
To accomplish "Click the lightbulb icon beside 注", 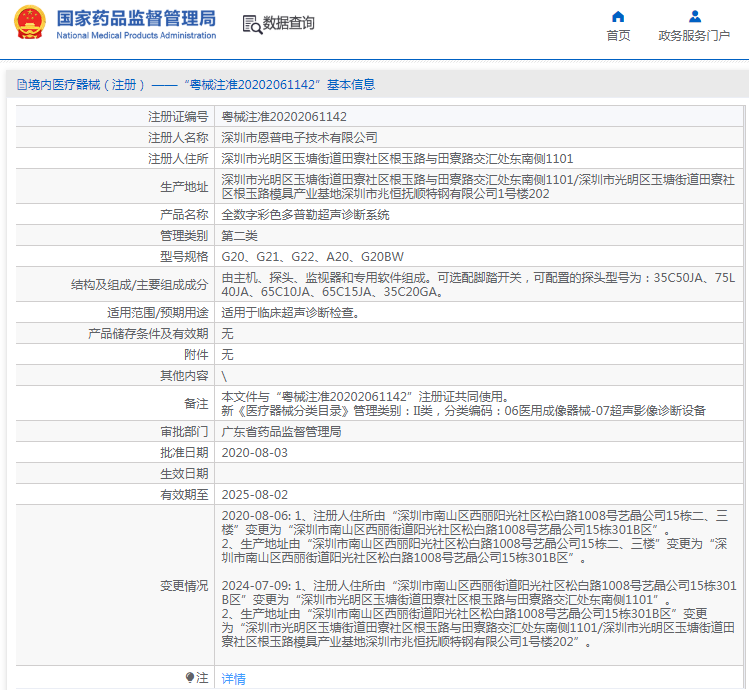I will [190, 677].
